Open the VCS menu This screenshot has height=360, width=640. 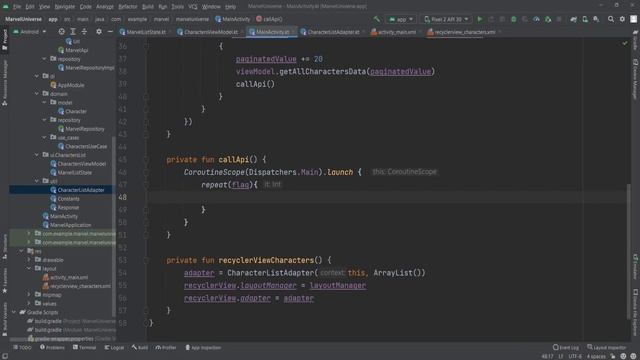pos(193,7)
